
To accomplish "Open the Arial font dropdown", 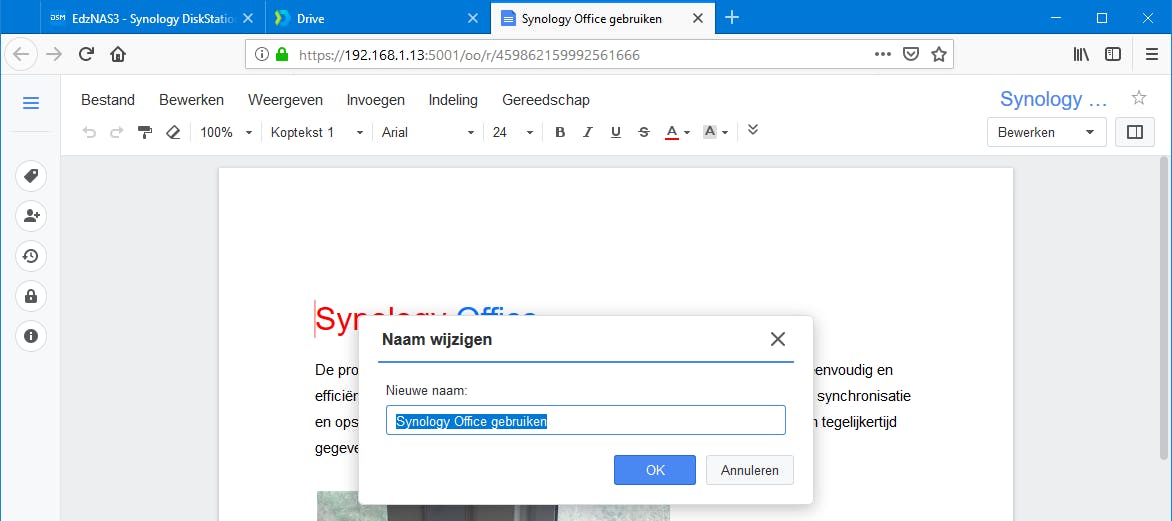I will coord(428,132).
